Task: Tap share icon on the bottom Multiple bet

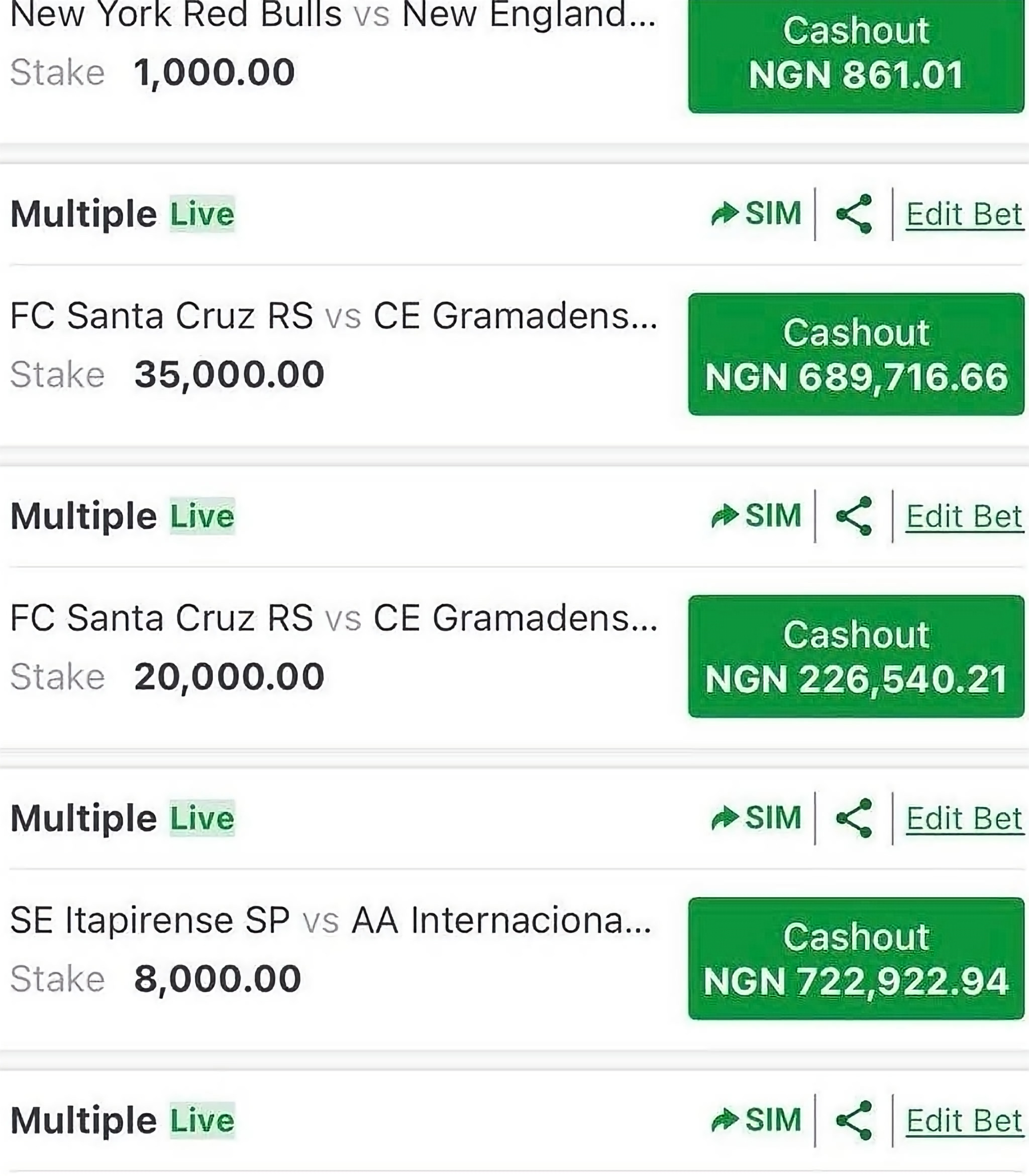Action: coord(855,1120)
